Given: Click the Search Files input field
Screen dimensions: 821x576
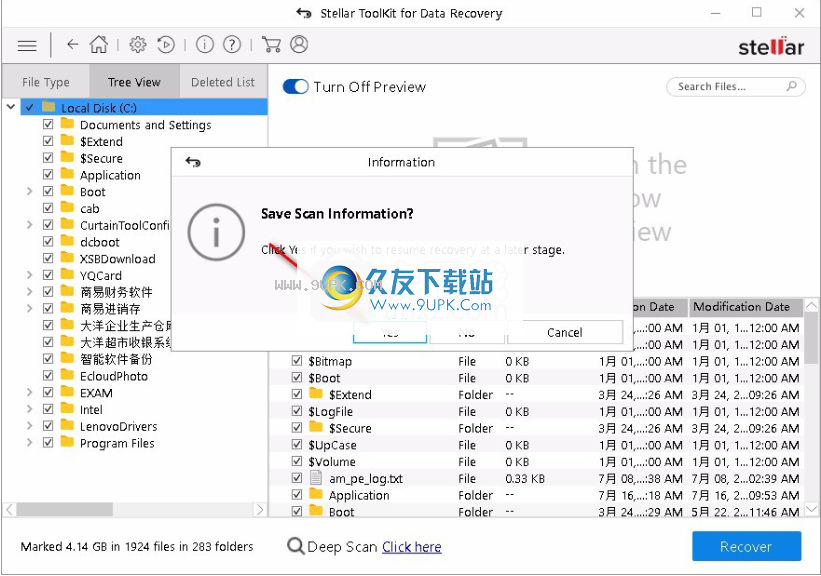Looking at the screenshot, I should 736,86.
